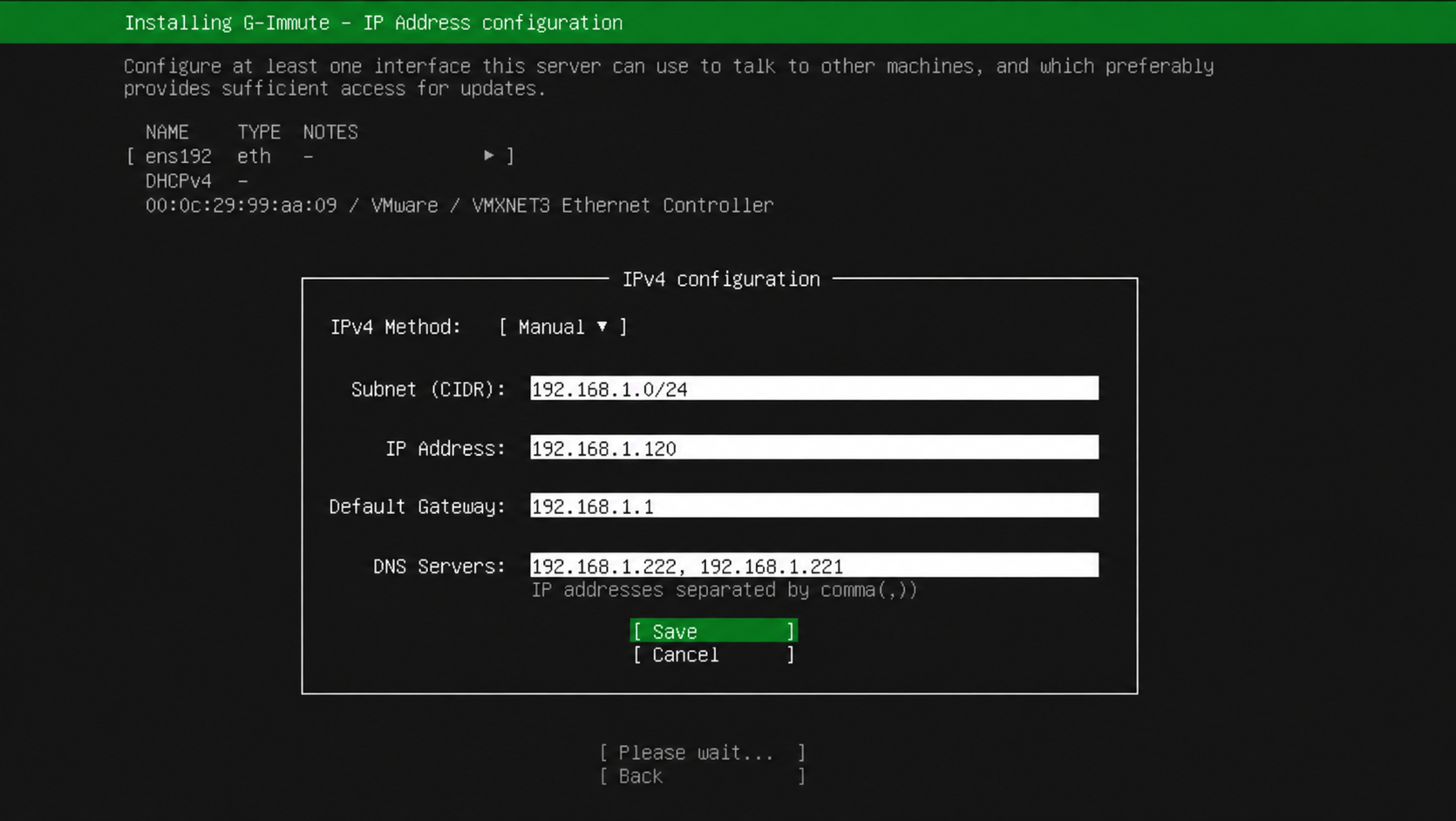1456x821 pixels.
Task: Click the DNS comma-separated hint text
Action: pos(725,590)
